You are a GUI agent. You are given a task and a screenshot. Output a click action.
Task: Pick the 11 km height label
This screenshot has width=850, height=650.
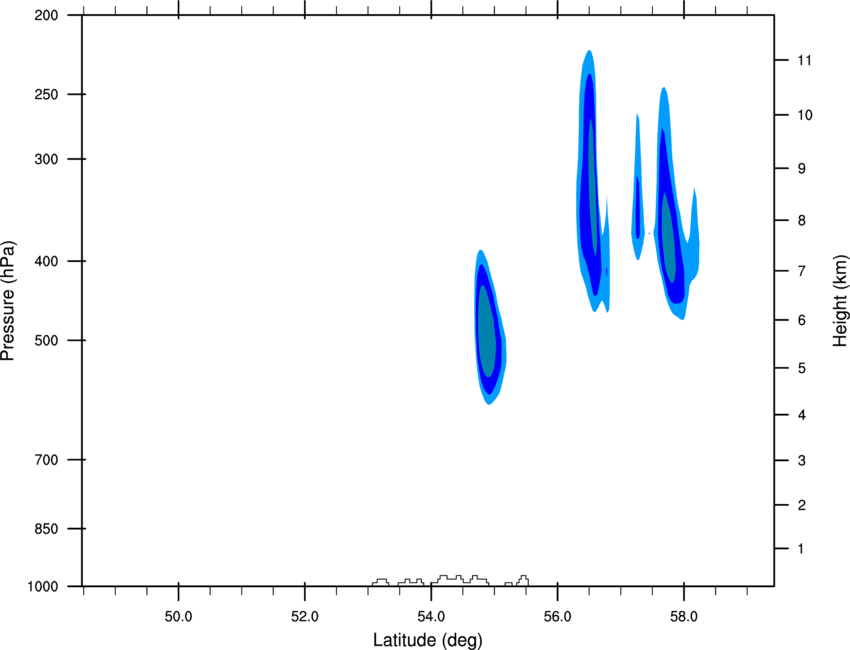(804, 60)
